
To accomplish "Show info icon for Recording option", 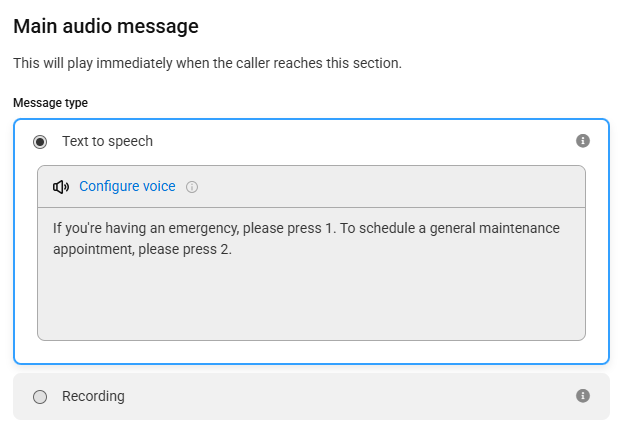I will coord(582,396).
